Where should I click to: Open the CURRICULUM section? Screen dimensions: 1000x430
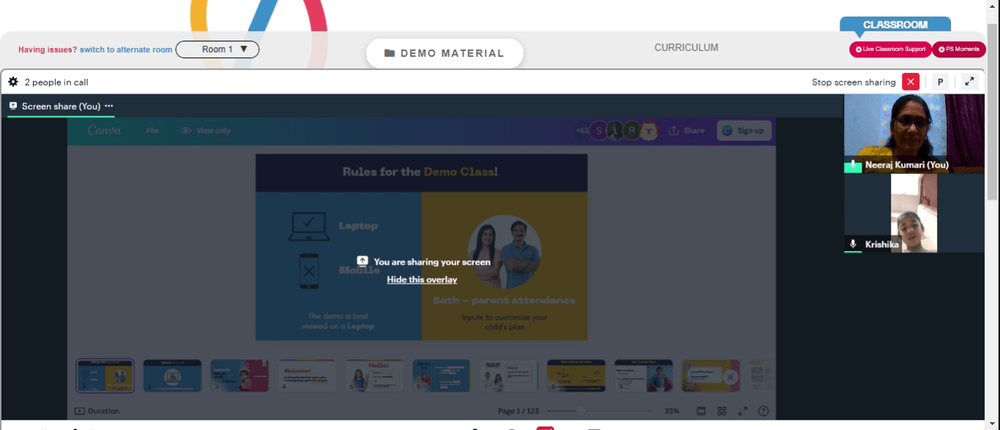coord(686,48)
